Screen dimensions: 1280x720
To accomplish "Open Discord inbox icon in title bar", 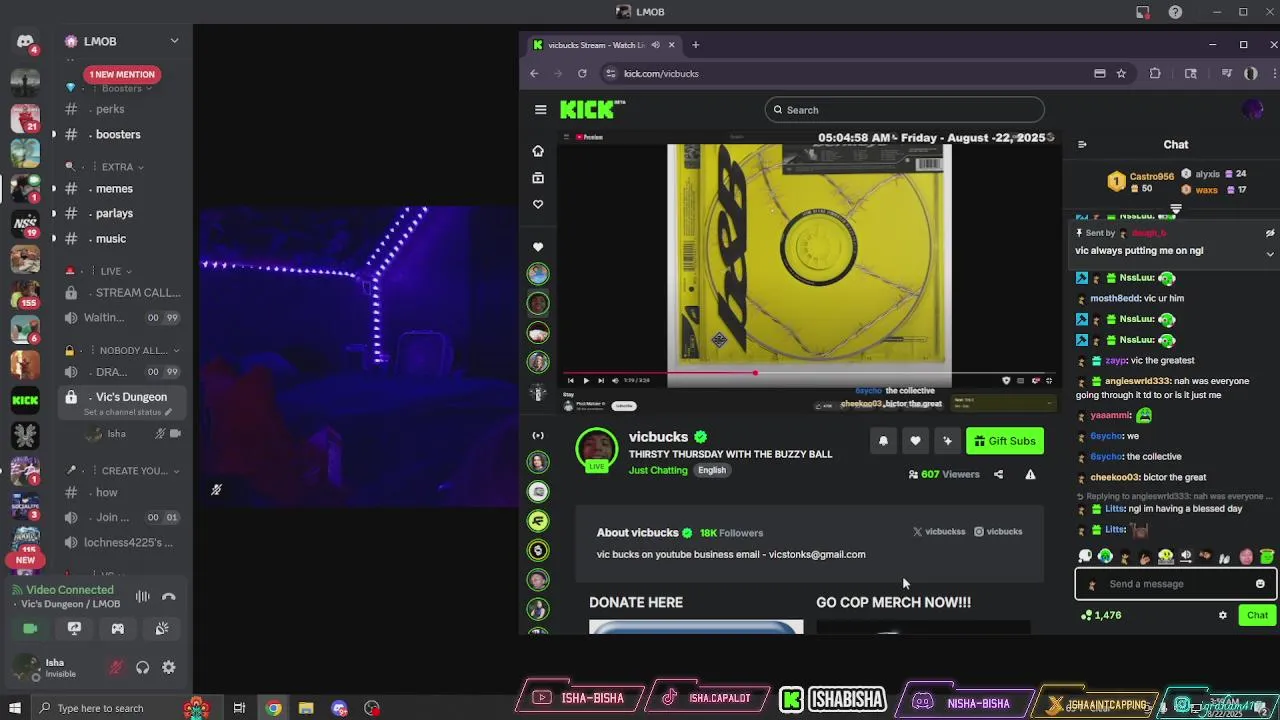I will [x=1143, y=12].
